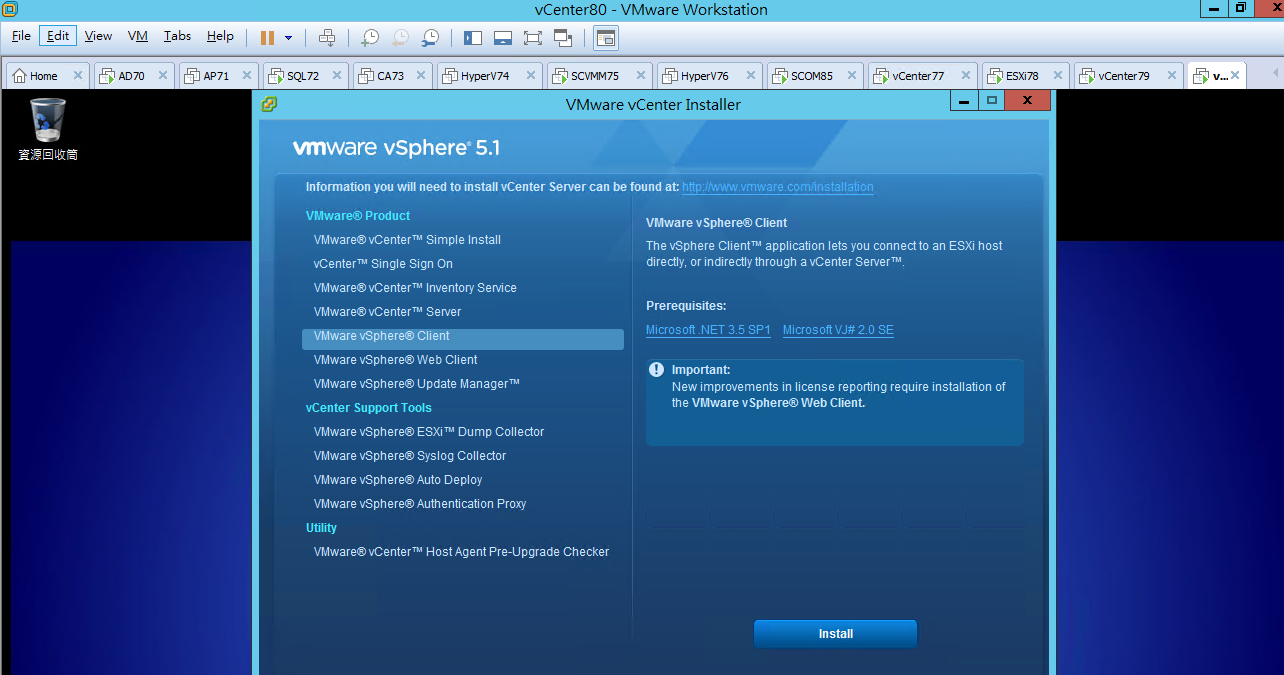Toggle the thumbnail bar view icon
Viewport: 1284px width, 675px height.
pyautogui.click(x=503, y=37)
